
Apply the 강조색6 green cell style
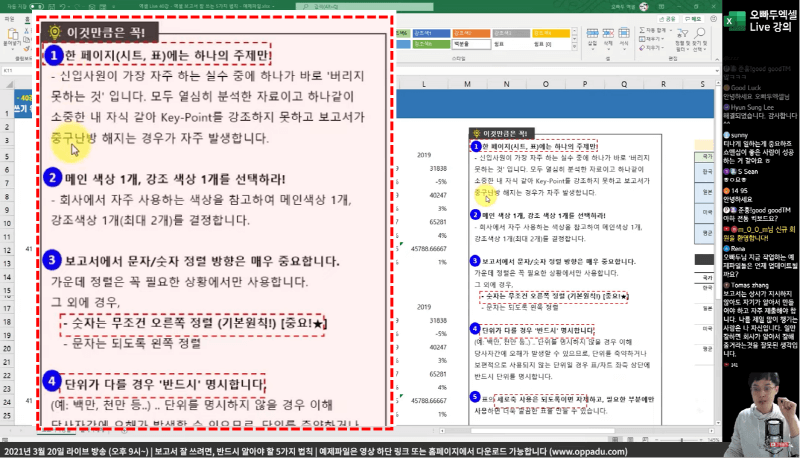pyautogui.click(x=431, y=44)
